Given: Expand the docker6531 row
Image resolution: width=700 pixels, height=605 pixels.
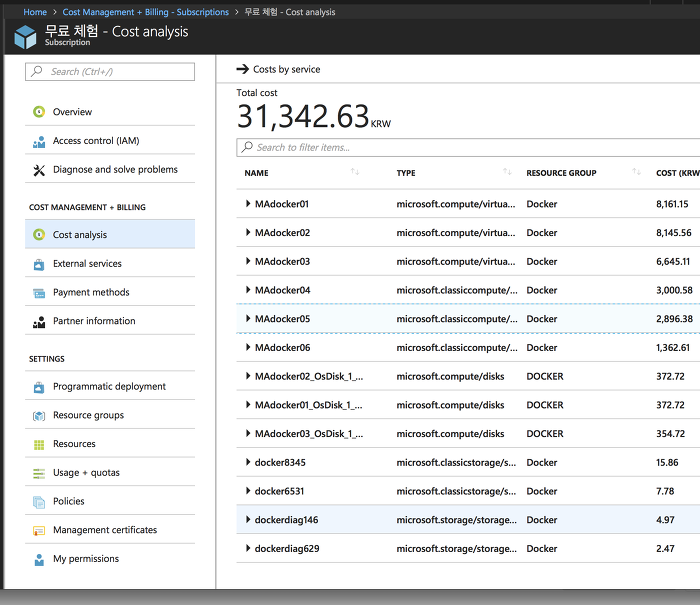Looking at the screenshot, I should click(248, 491).
